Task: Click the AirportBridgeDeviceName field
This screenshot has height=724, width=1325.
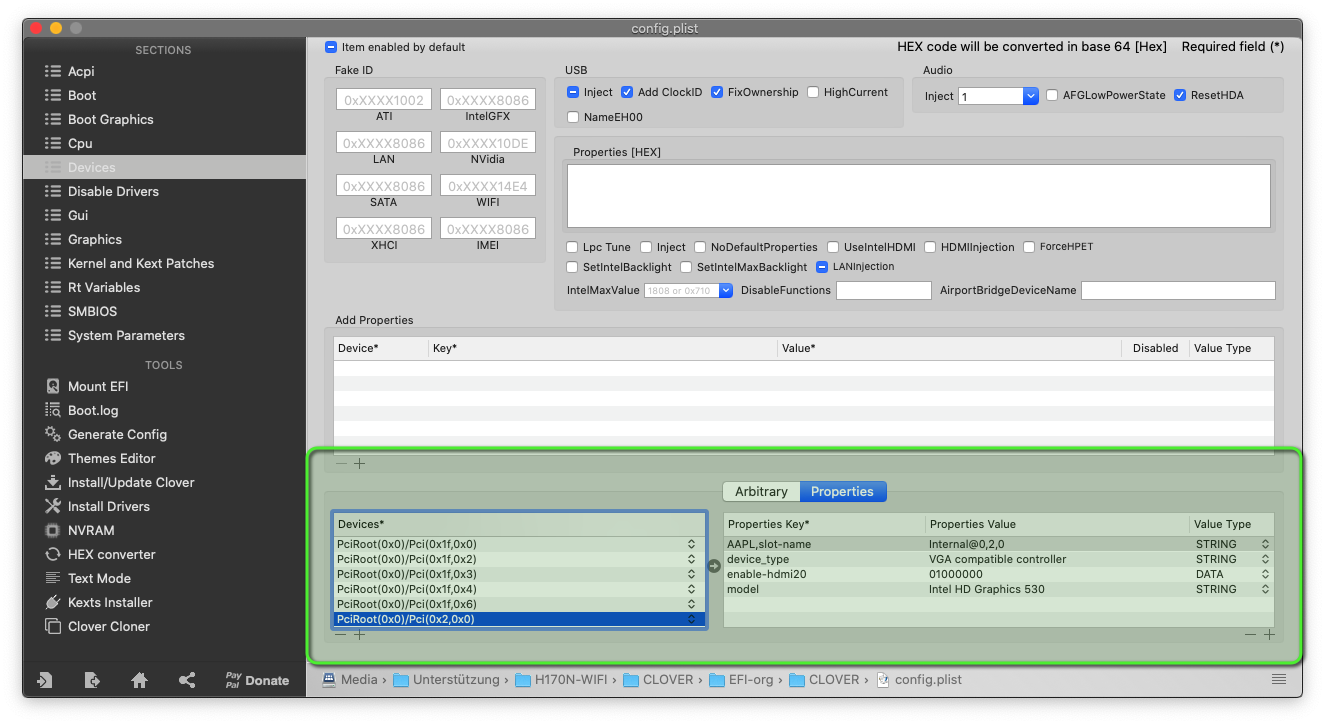Action: 1178,290
